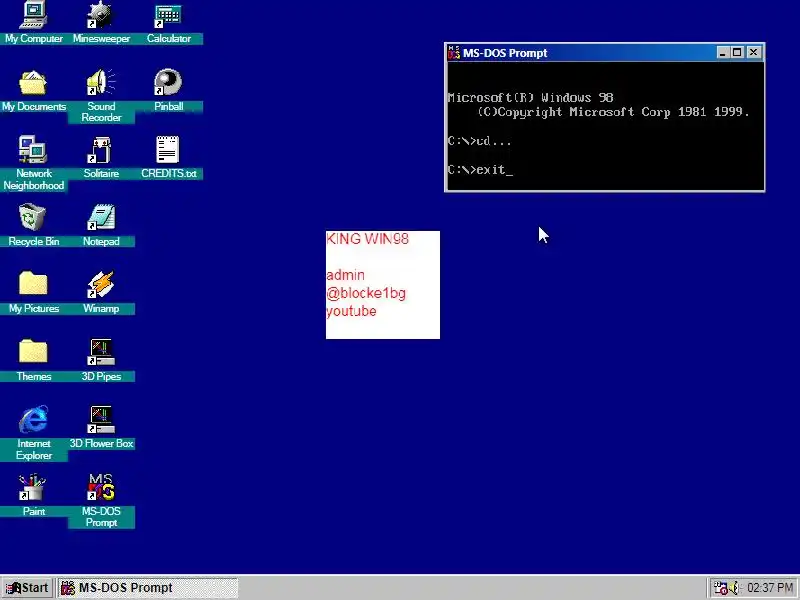Close the MS-DOS Prompt window
Viewport: 800px width, 600px height.
(x=754, y=53)
